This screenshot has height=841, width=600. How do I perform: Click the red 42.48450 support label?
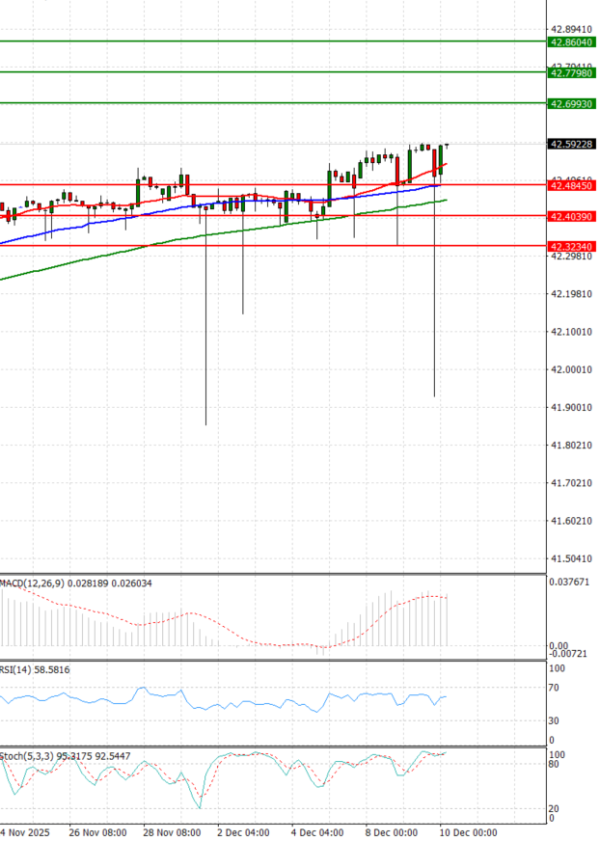tap(572, 185)
